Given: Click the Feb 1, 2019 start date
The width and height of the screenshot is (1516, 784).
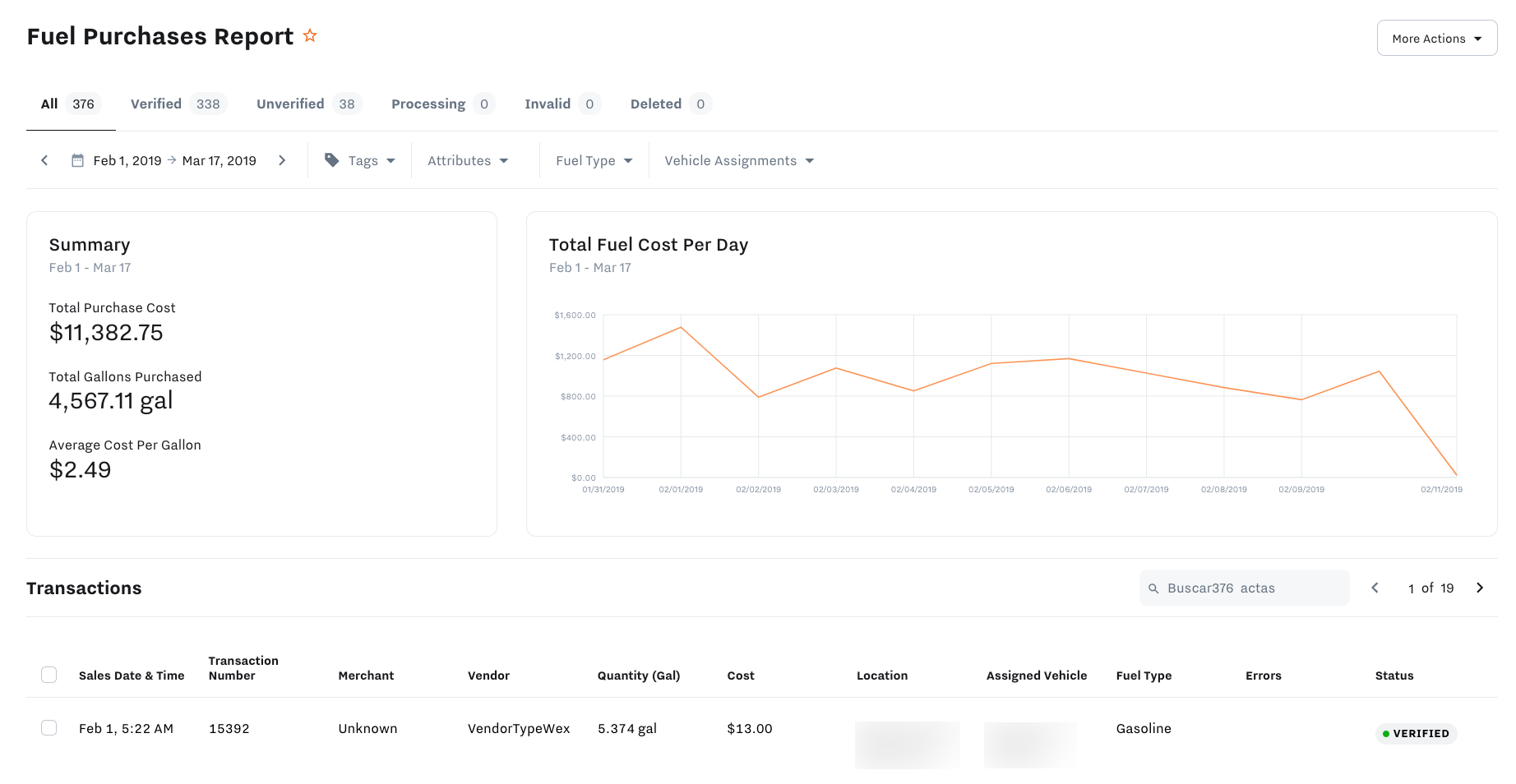Looking at the screenshot, I should [x=127, y=160].
